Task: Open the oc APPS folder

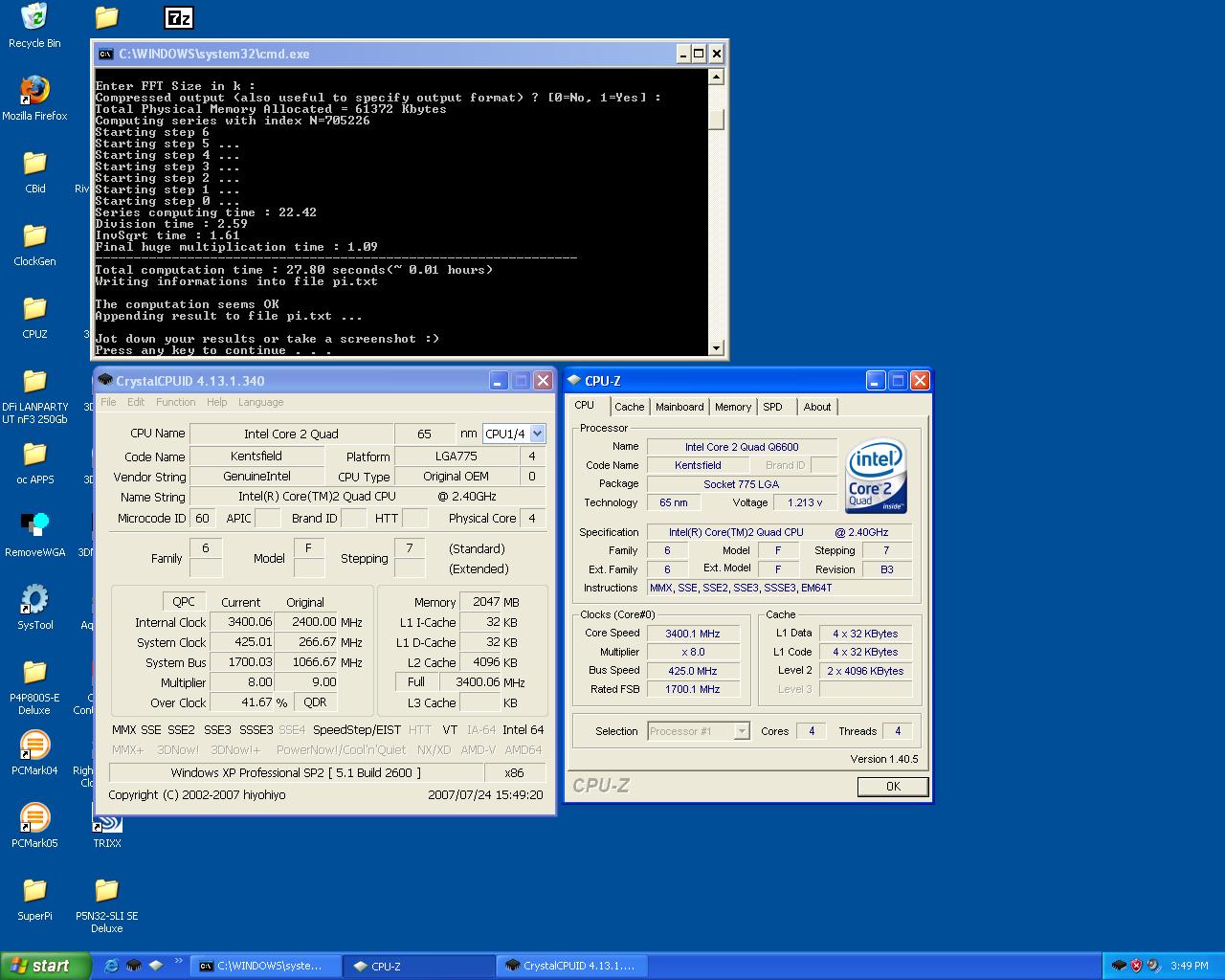Action: [x=34, y=462]
